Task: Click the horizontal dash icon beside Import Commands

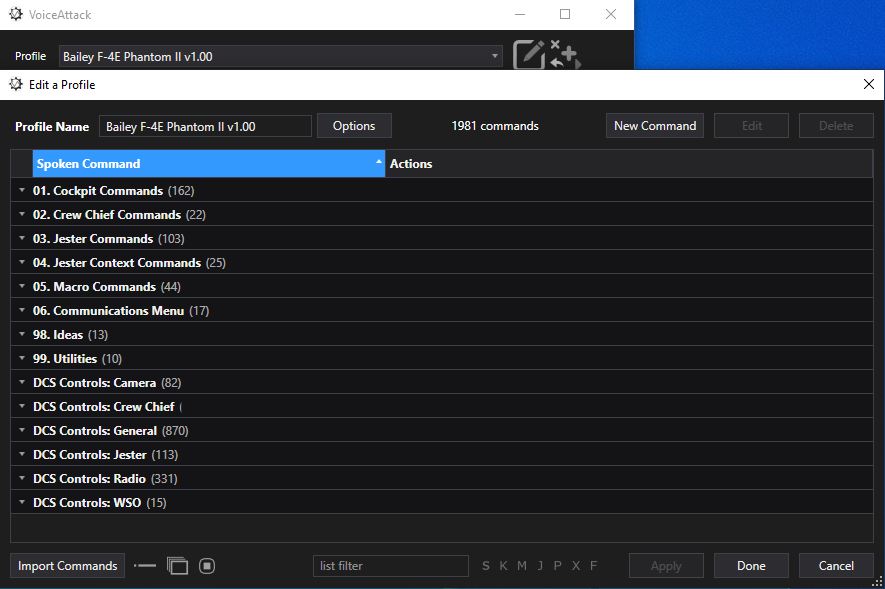Action: tap(145, 566)
